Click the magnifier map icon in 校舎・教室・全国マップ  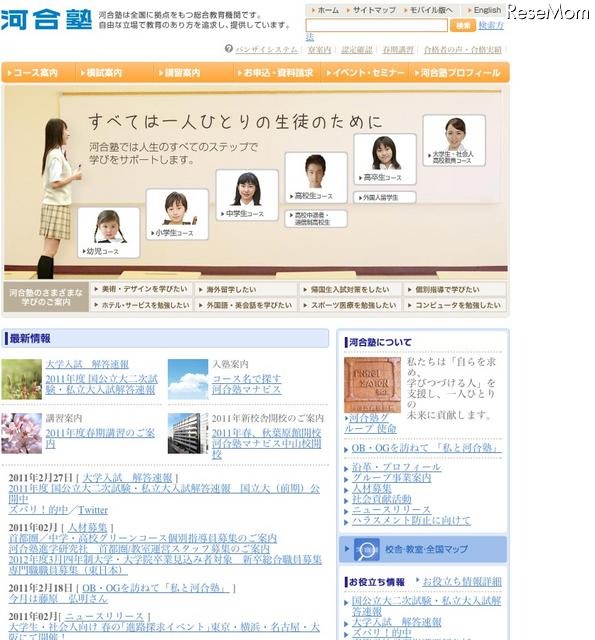(366, 549)
